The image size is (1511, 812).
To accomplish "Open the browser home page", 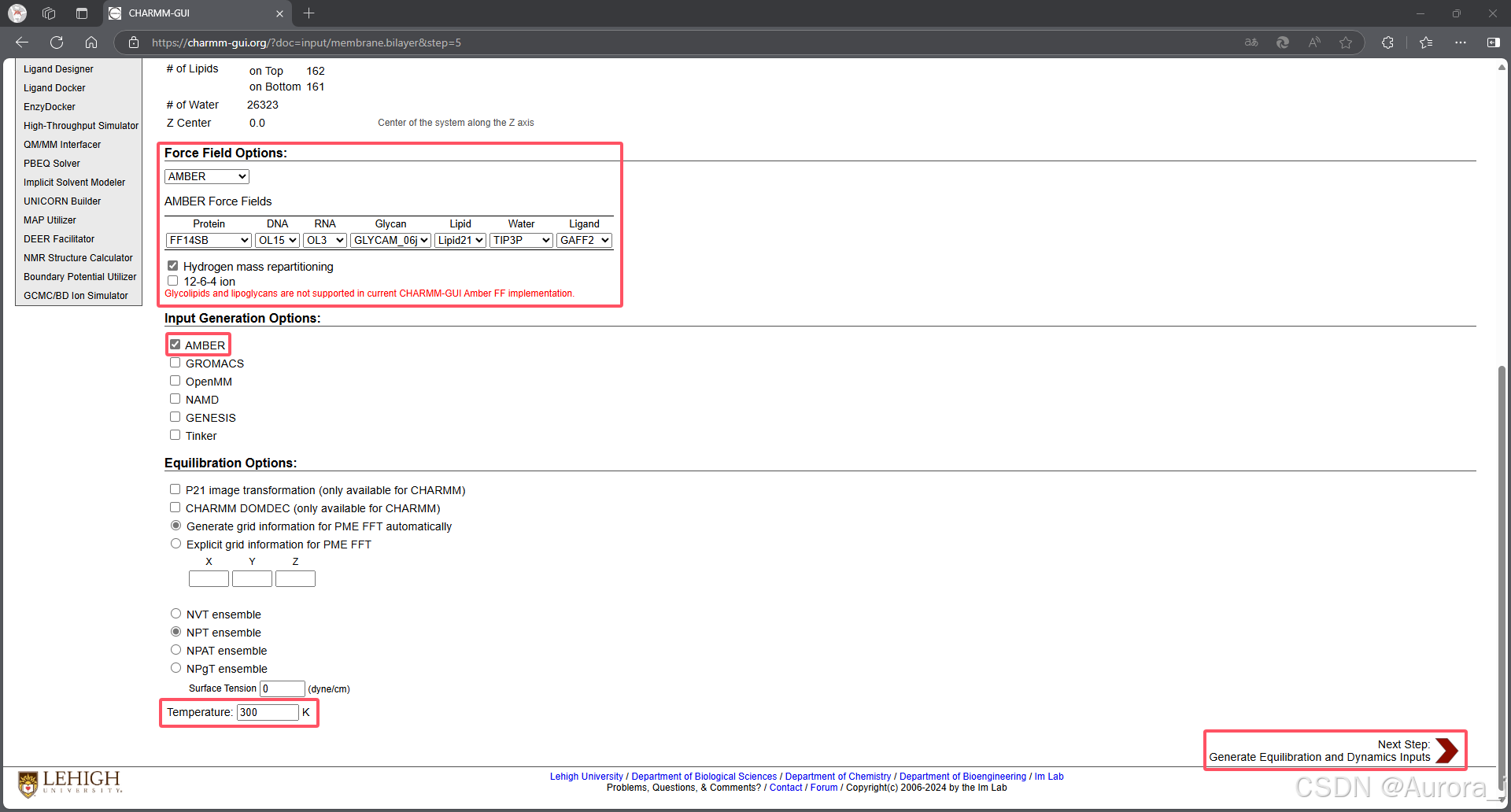I will click(91, 42).
